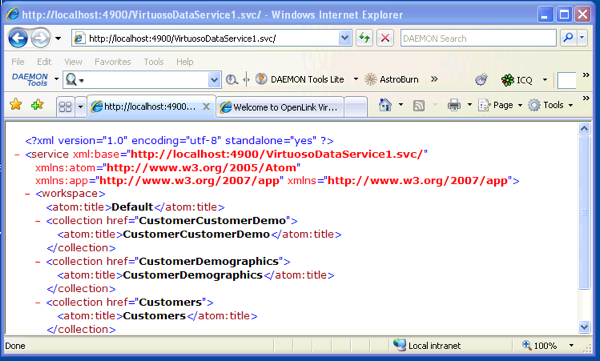Click scroll up arrow on page scrollbar

tap(584, 129)
